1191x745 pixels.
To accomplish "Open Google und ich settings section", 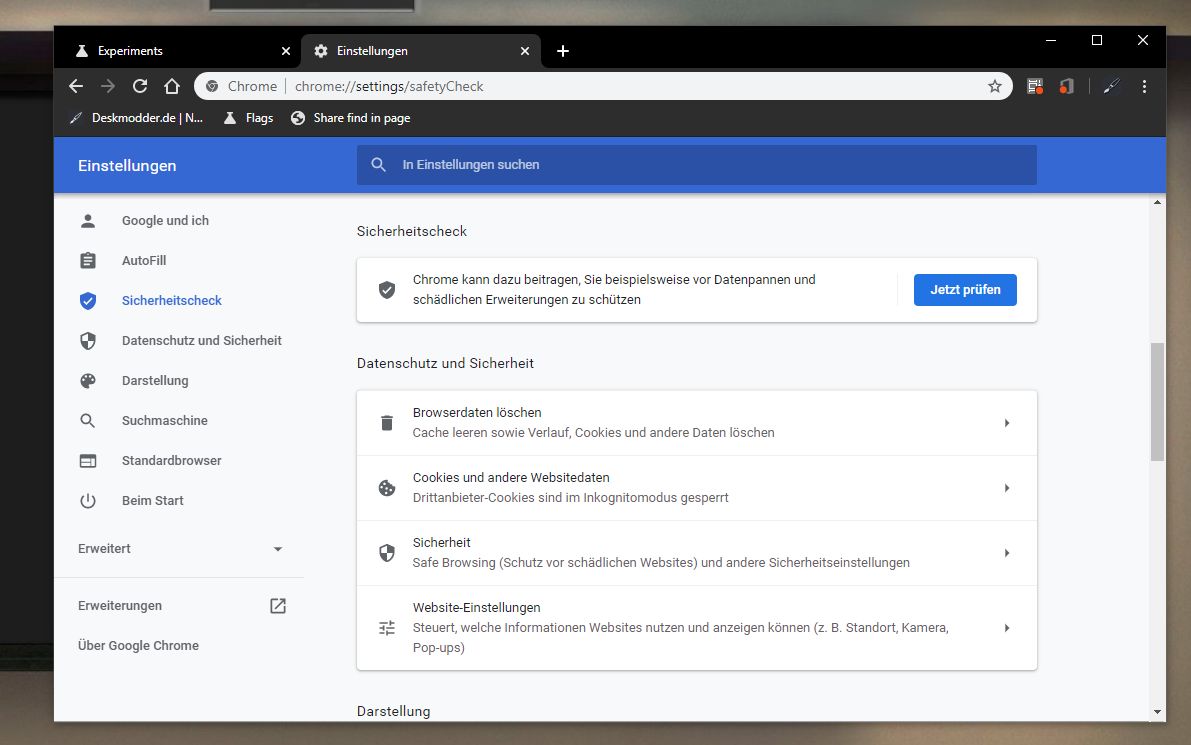I will [x=165, y=221].
